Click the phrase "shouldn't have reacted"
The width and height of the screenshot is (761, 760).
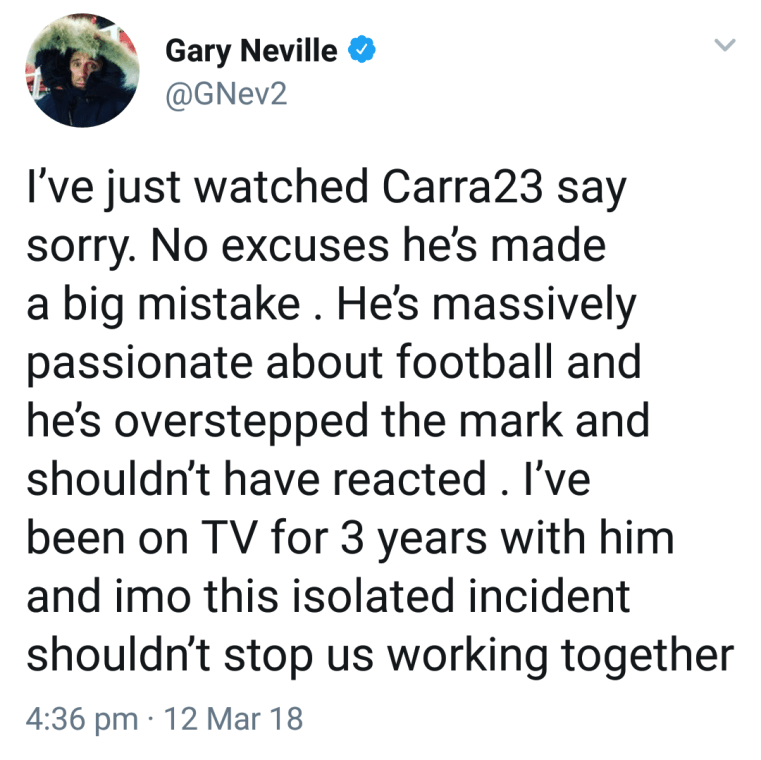pos(255,479)
